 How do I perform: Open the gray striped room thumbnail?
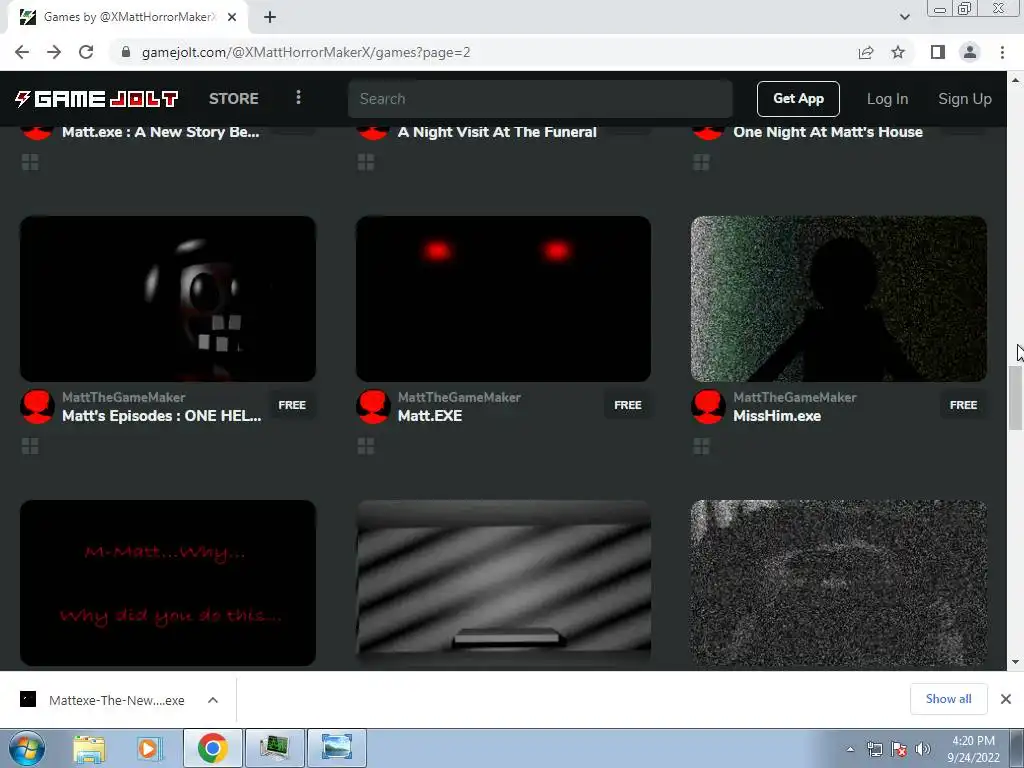[x=503, y=583]
